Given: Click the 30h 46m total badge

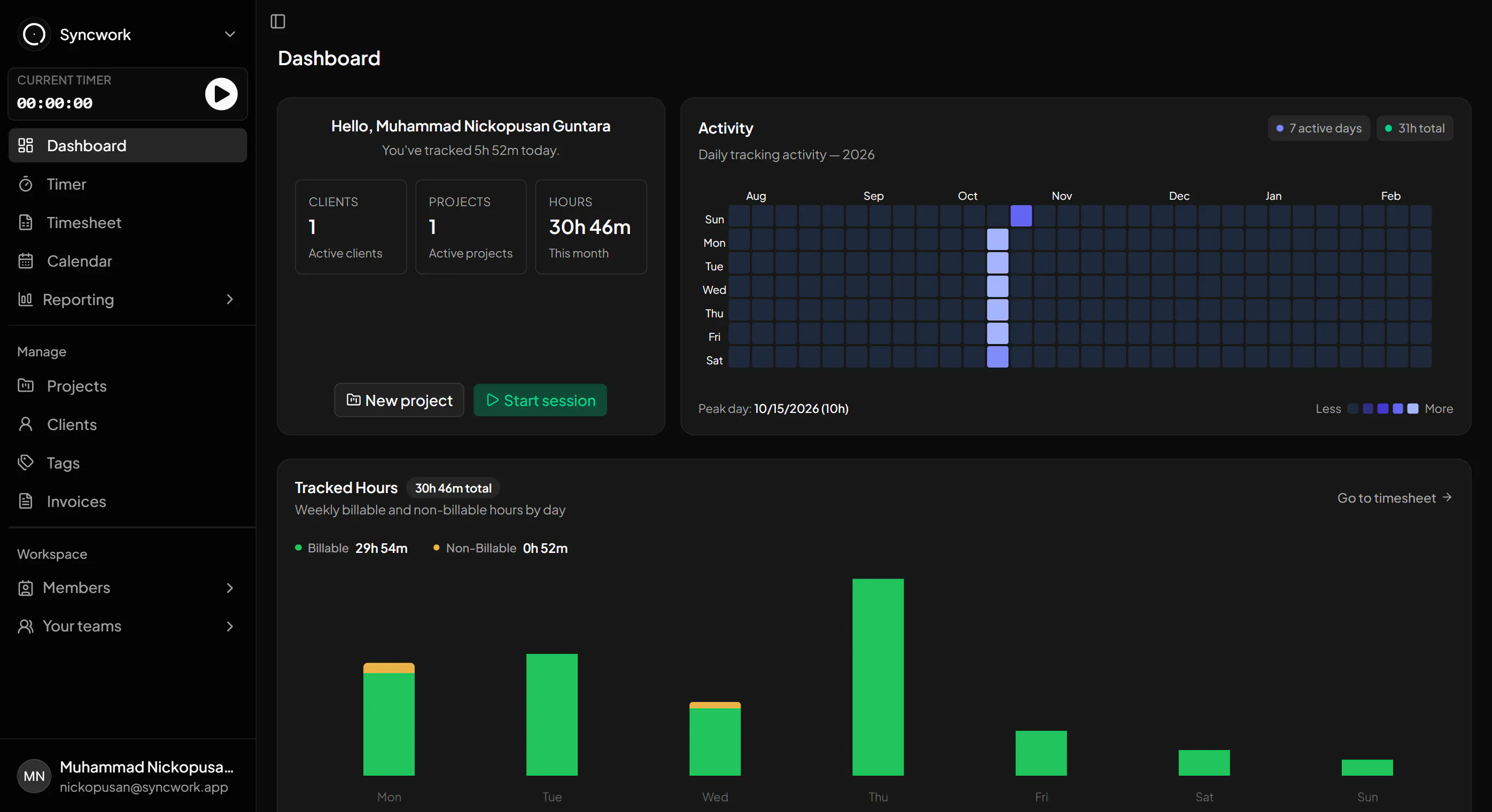Looking at the screenshot, I should [x=453, y=488].
